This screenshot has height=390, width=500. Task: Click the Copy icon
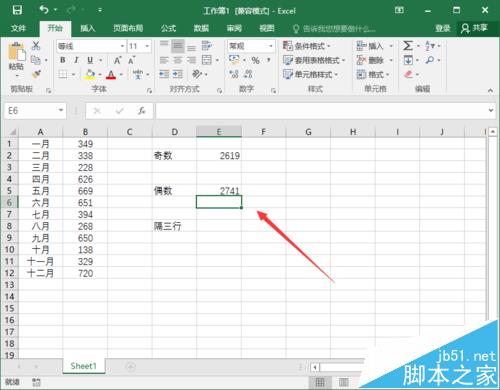tap(36, 60)
